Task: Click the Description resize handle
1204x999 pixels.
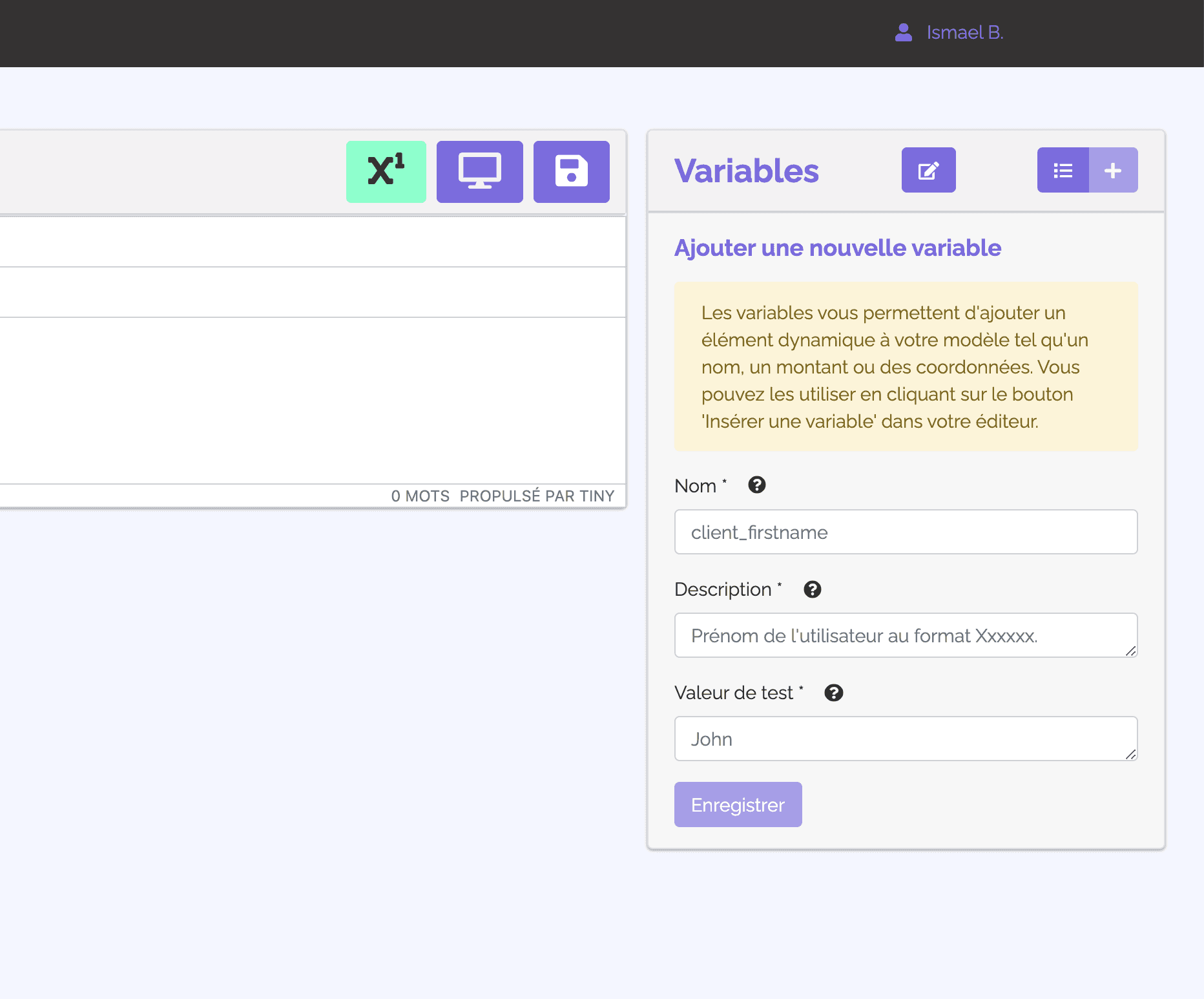Action: coord(1130,651)
